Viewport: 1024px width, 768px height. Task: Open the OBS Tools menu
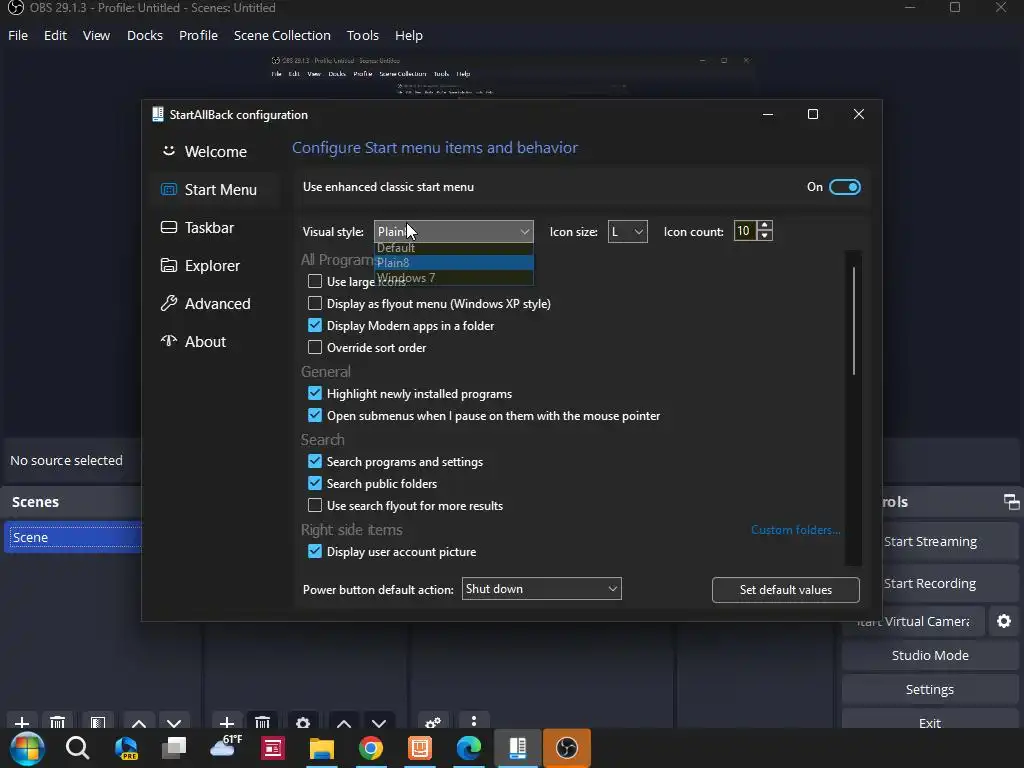pyautogui.click(x=362, y=35)
